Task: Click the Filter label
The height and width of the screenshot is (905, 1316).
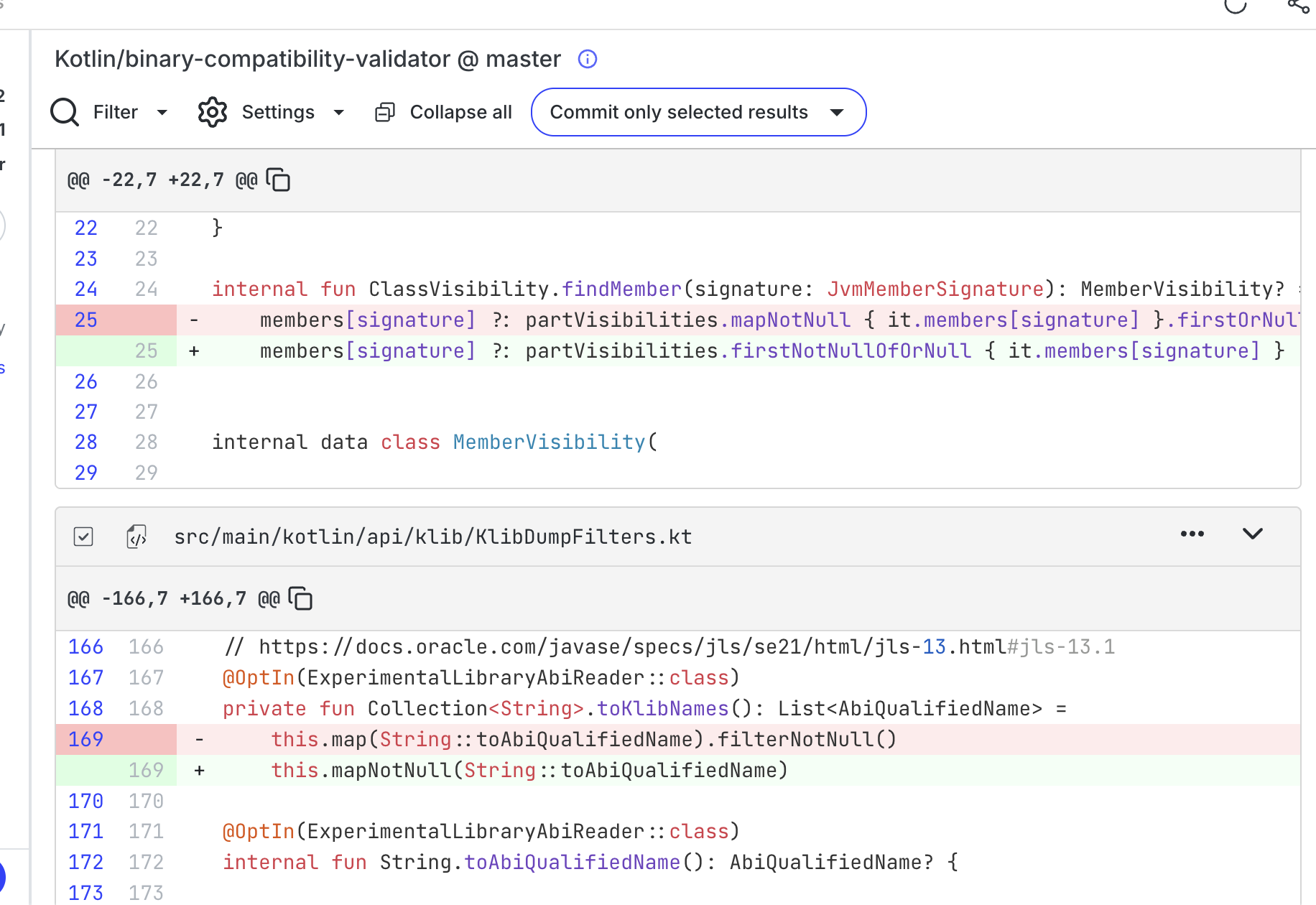Action: tap(116, 112)
